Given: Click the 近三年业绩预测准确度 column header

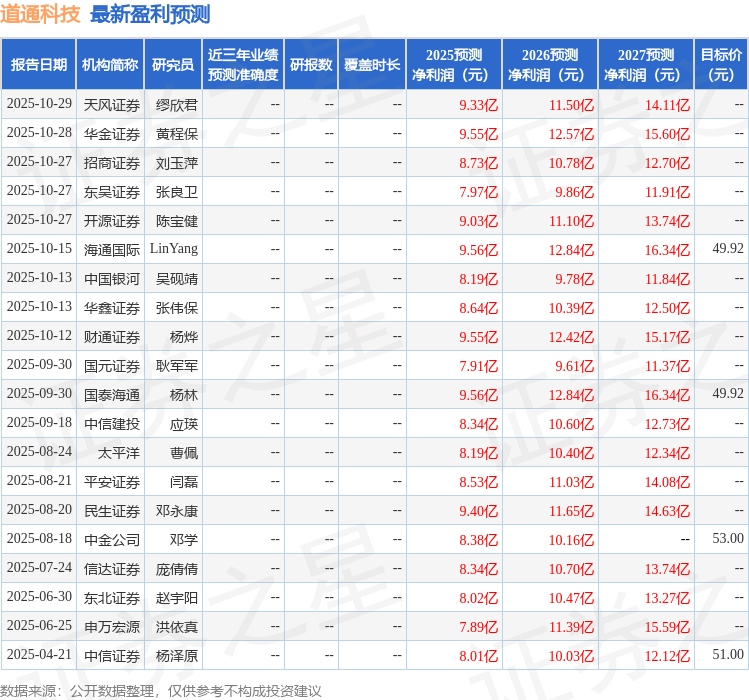Looking at the screenshot, I should pyautogui.click(x=243, y=65).
